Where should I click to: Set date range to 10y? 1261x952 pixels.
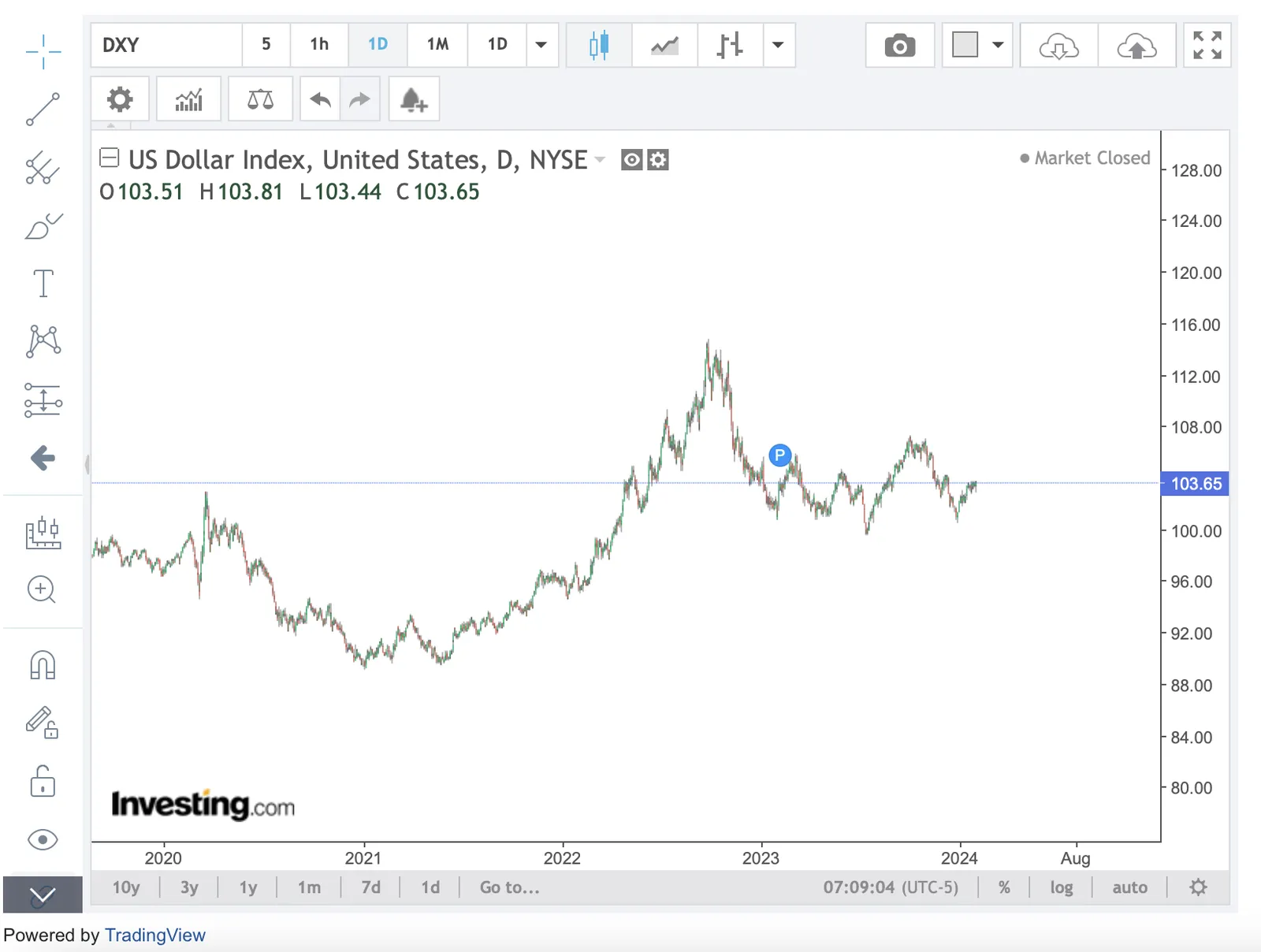(126, 887)
